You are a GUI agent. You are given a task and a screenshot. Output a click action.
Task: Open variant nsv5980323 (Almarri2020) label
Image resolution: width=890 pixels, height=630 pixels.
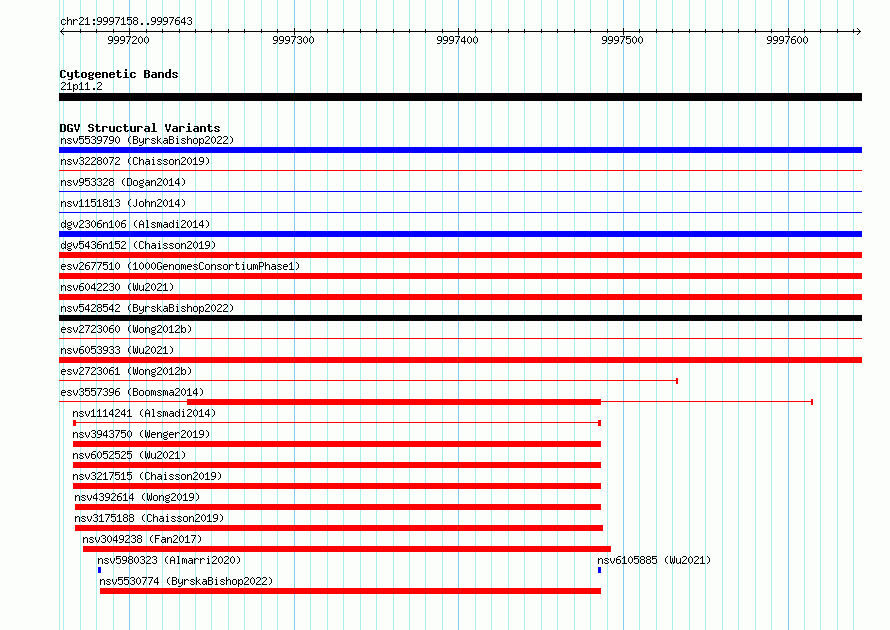point(169,560)
